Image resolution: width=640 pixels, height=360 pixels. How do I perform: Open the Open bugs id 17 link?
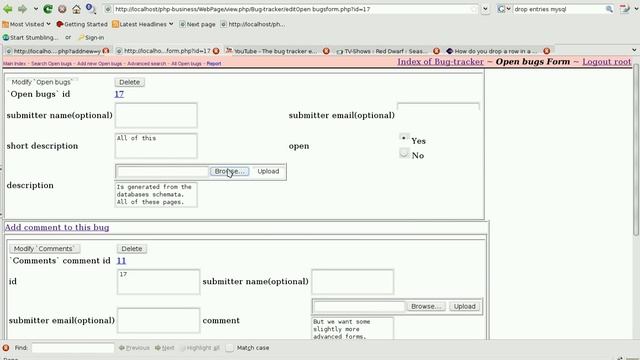(x=119, y=94)
